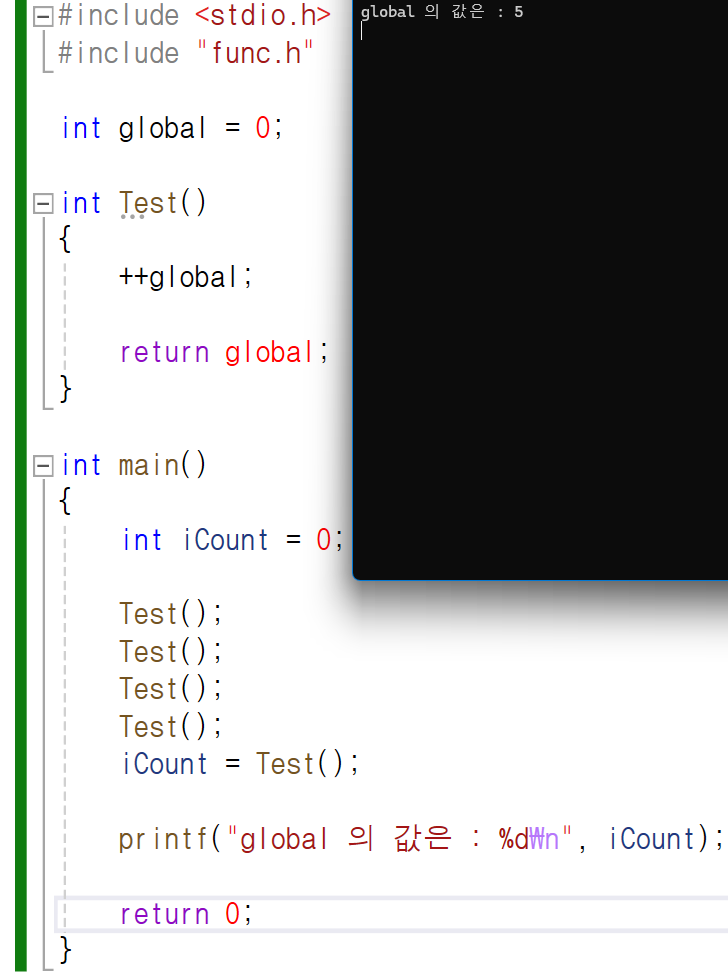Collapse the Test() function fold marker

(x=42, y=204)
